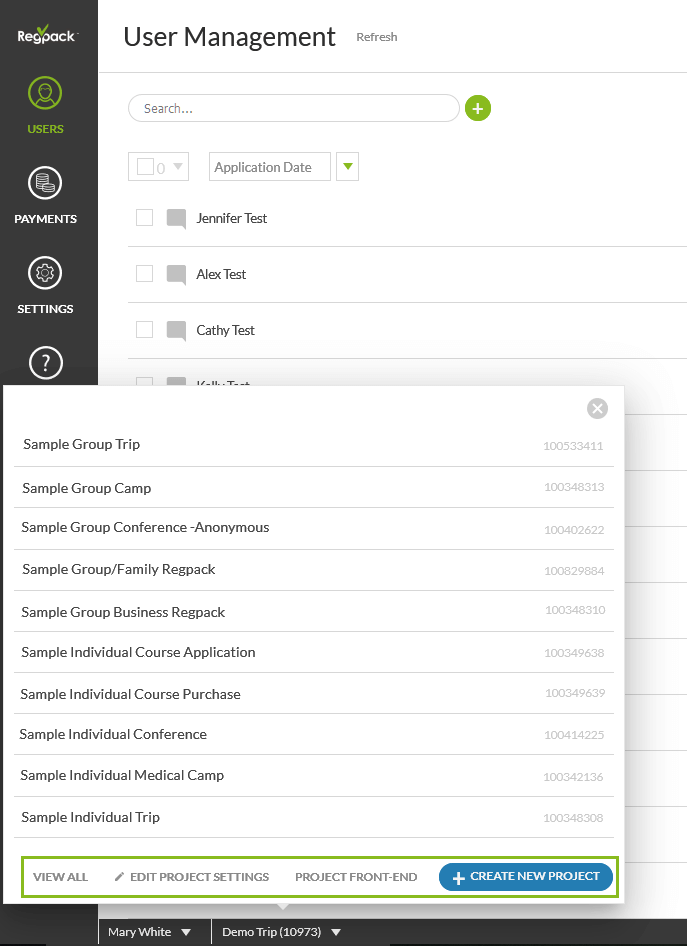Click the Create New Project button

click(x=526, y=877)
